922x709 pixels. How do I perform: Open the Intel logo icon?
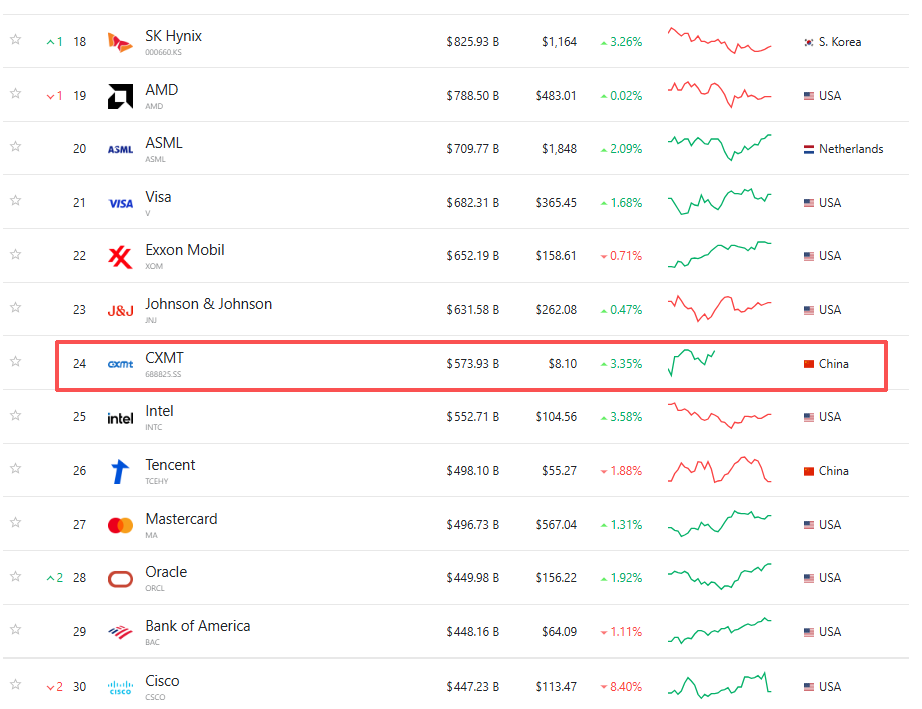(x=120, y=418)
